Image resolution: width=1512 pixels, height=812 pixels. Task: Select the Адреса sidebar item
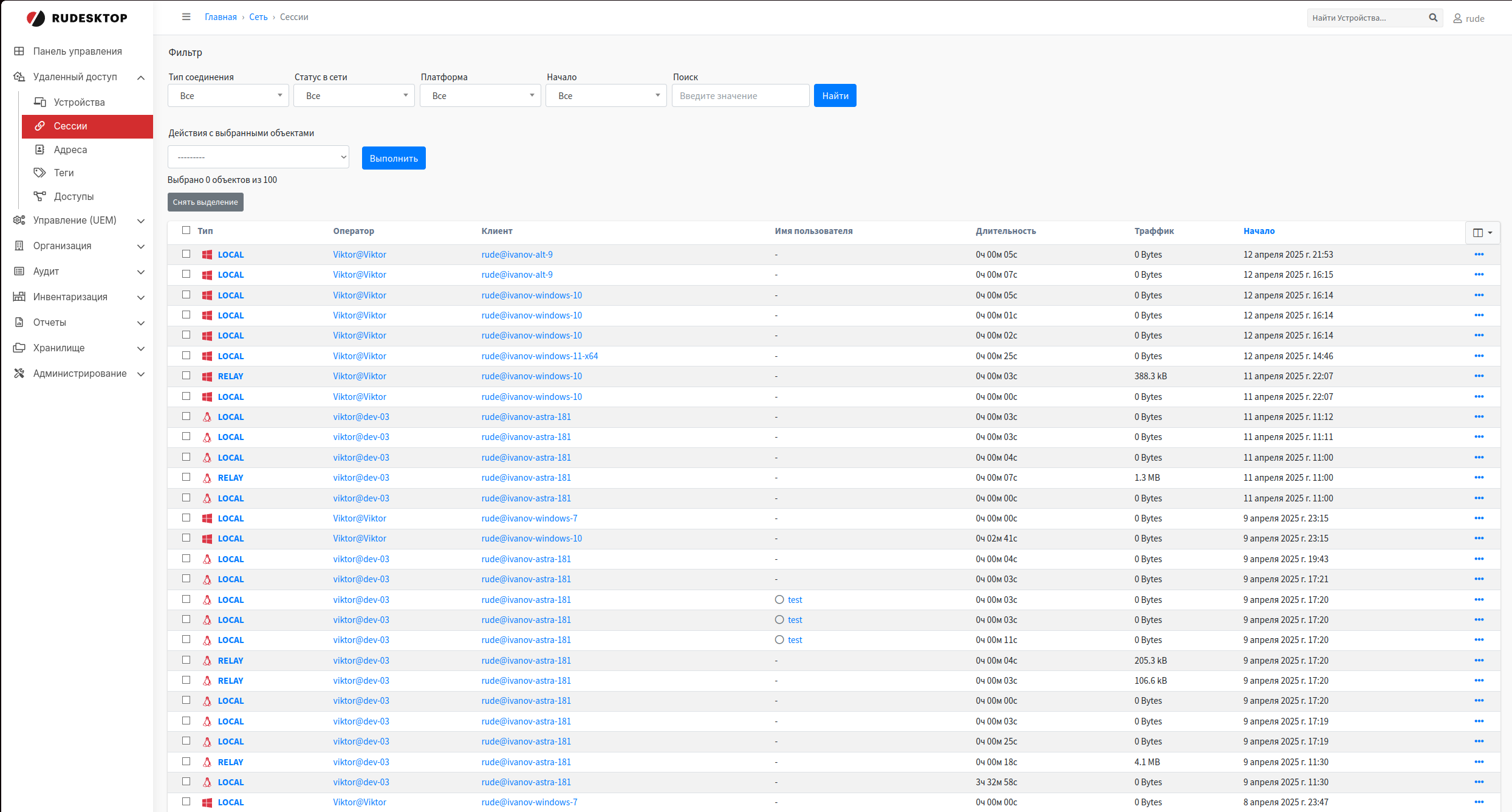[70, 150]
